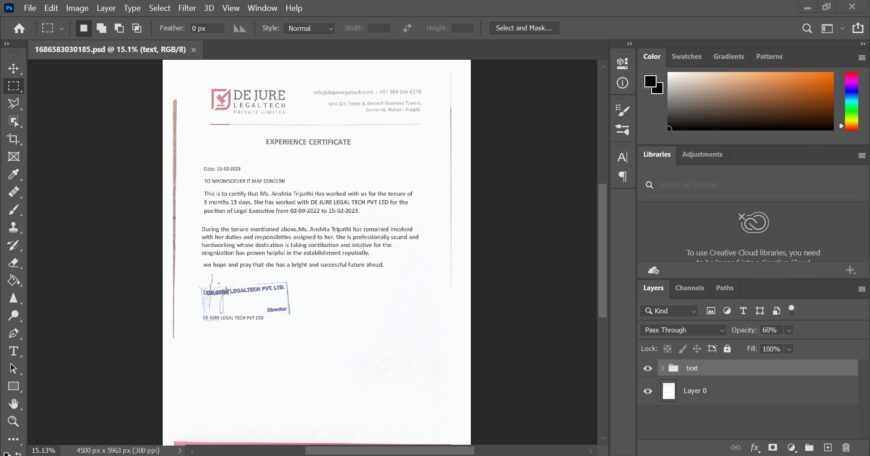Open the Paragraph panel icon

coord(623,176)
